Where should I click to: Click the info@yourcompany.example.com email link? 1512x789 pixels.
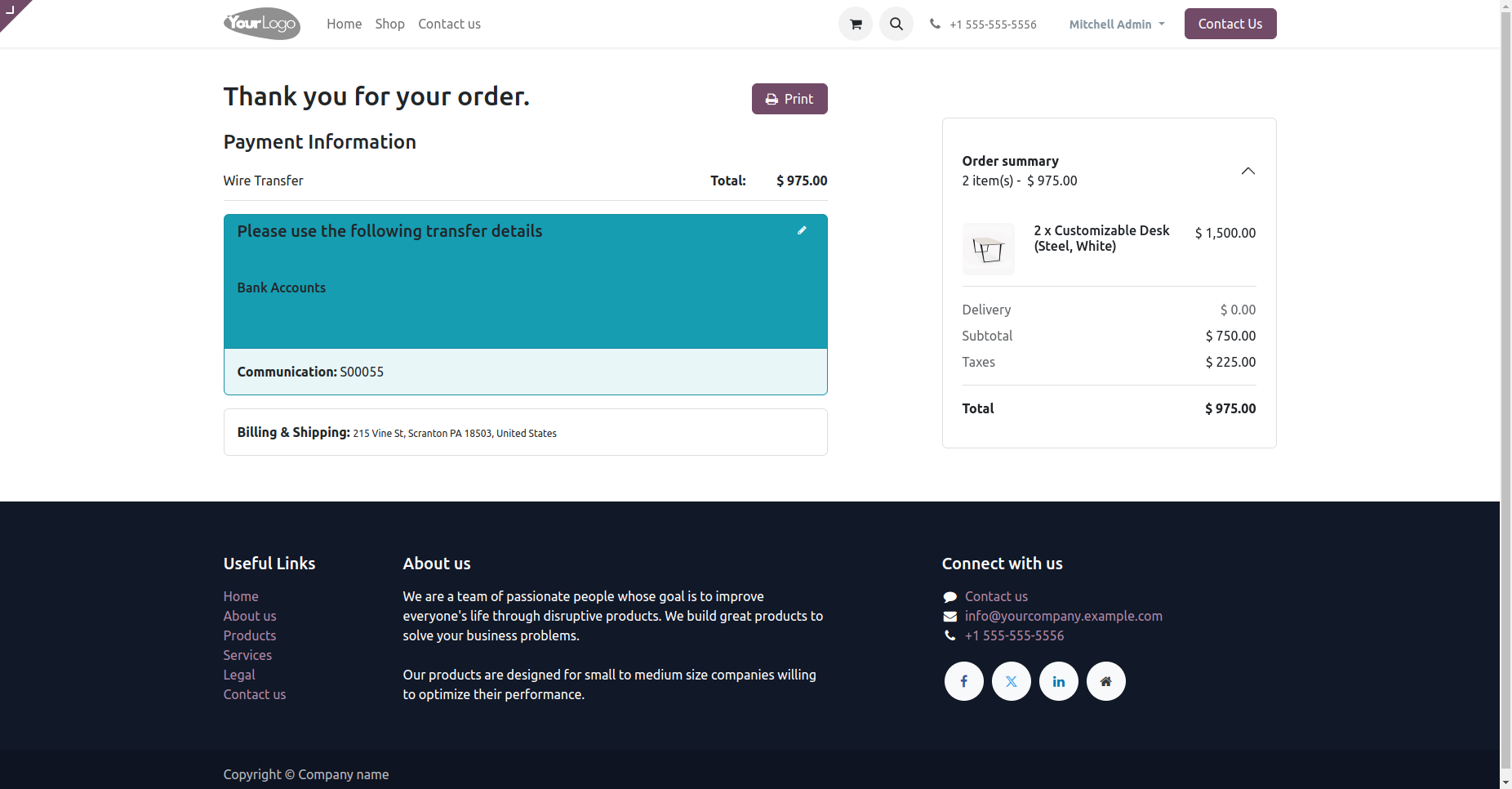click(x=1063, y=616)
